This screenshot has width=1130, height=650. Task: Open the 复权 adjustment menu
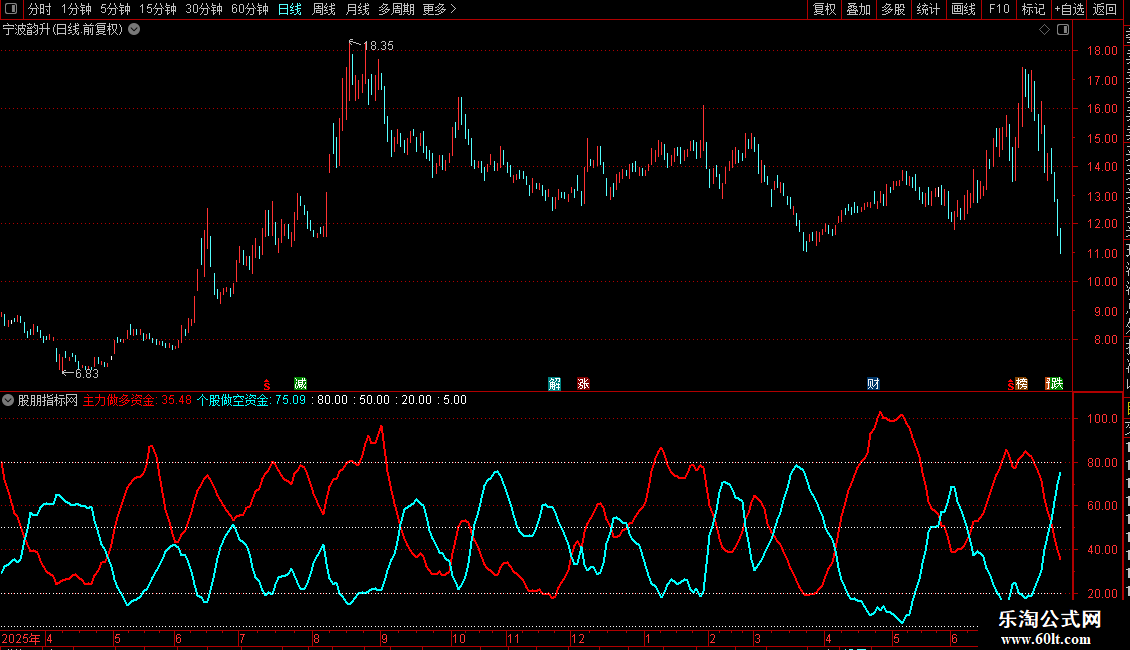pos(824,9)
